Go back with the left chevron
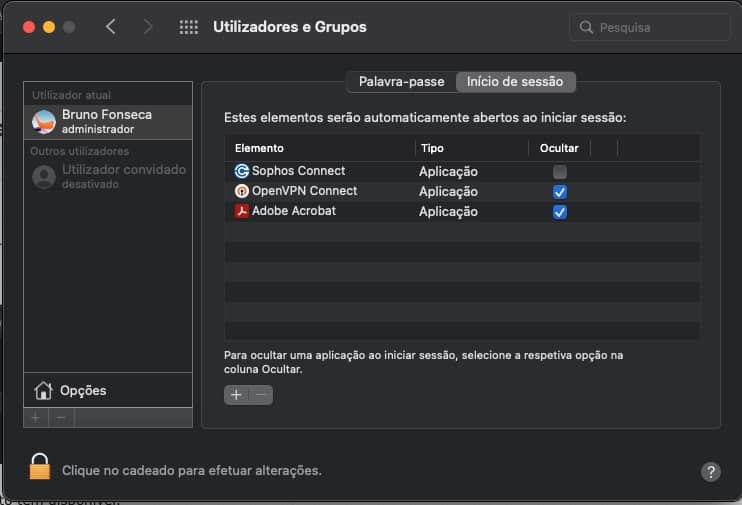The width and height of the screenshot is (742, 505). tap(111, 27)
